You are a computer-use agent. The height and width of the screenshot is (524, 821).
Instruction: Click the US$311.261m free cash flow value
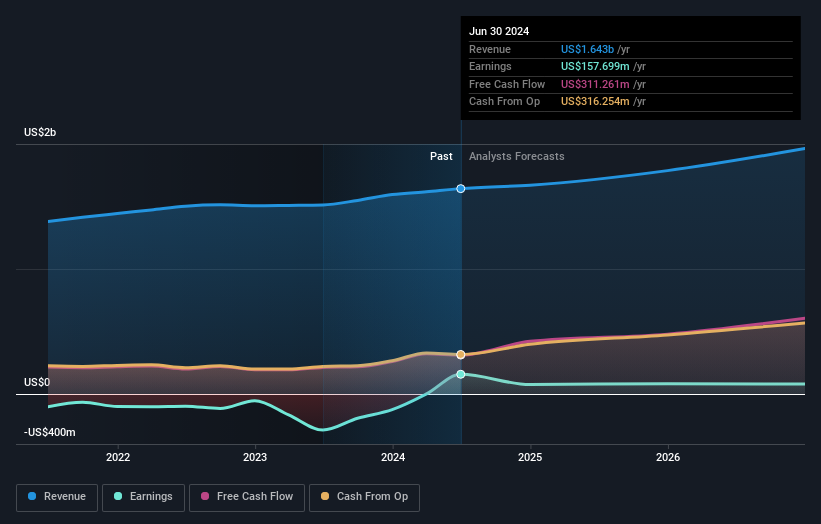(x=595, y=84)
